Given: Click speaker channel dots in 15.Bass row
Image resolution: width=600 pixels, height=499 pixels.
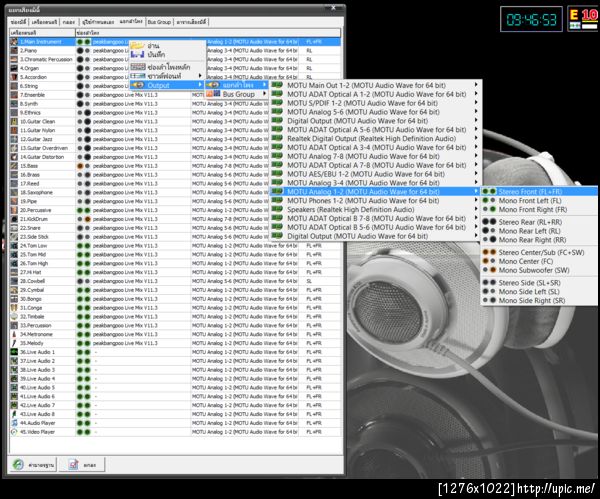Looking at the screenshot, I should pyautogui.click(x=83, y=166).
